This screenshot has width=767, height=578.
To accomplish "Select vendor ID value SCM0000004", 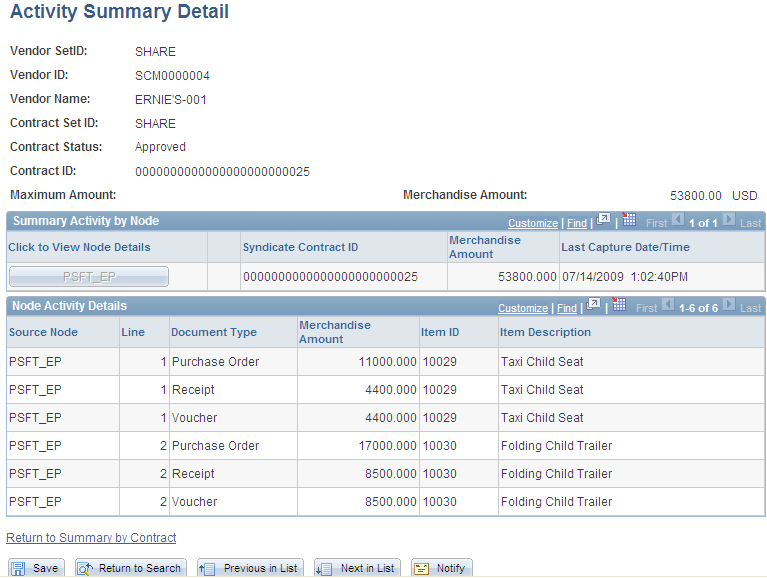I will 172,76.
